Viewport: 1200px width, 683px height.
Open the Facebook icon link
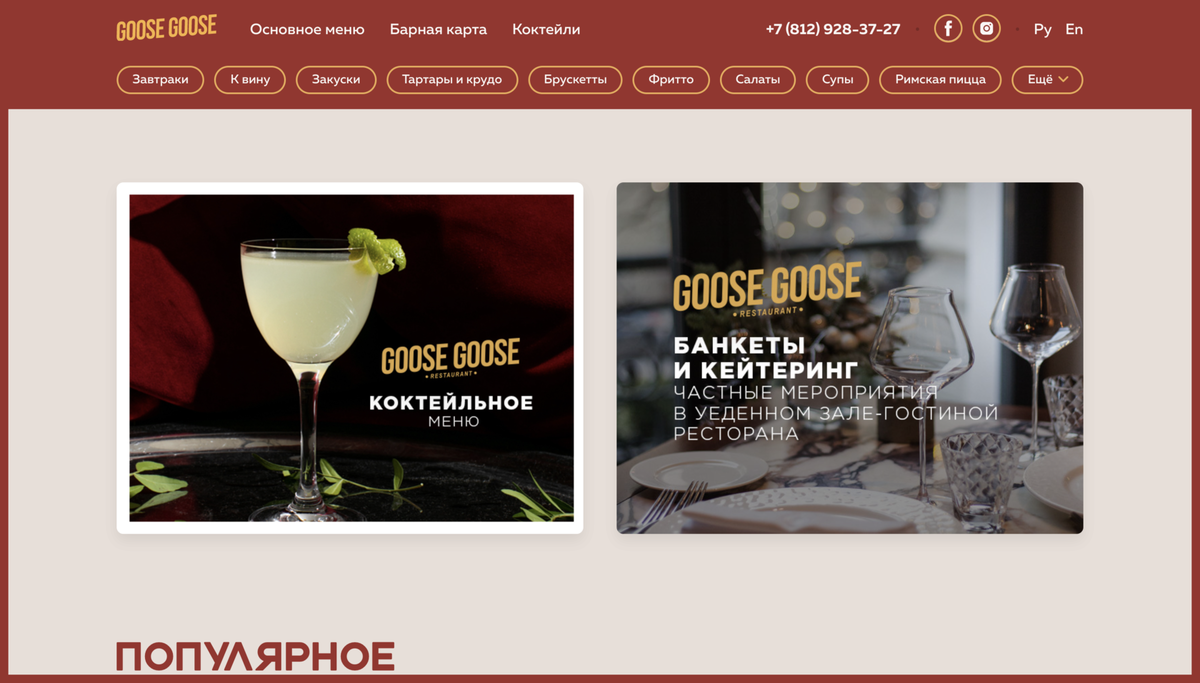coord(948,28)
